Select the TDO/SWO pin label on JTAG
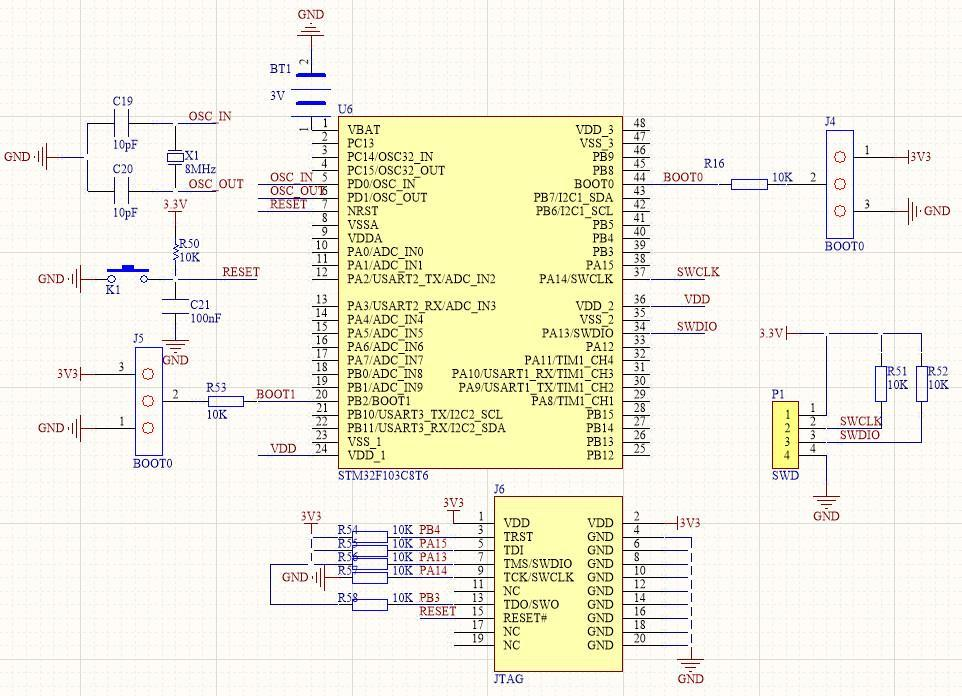The image size is (962, 696). (531, 605)
